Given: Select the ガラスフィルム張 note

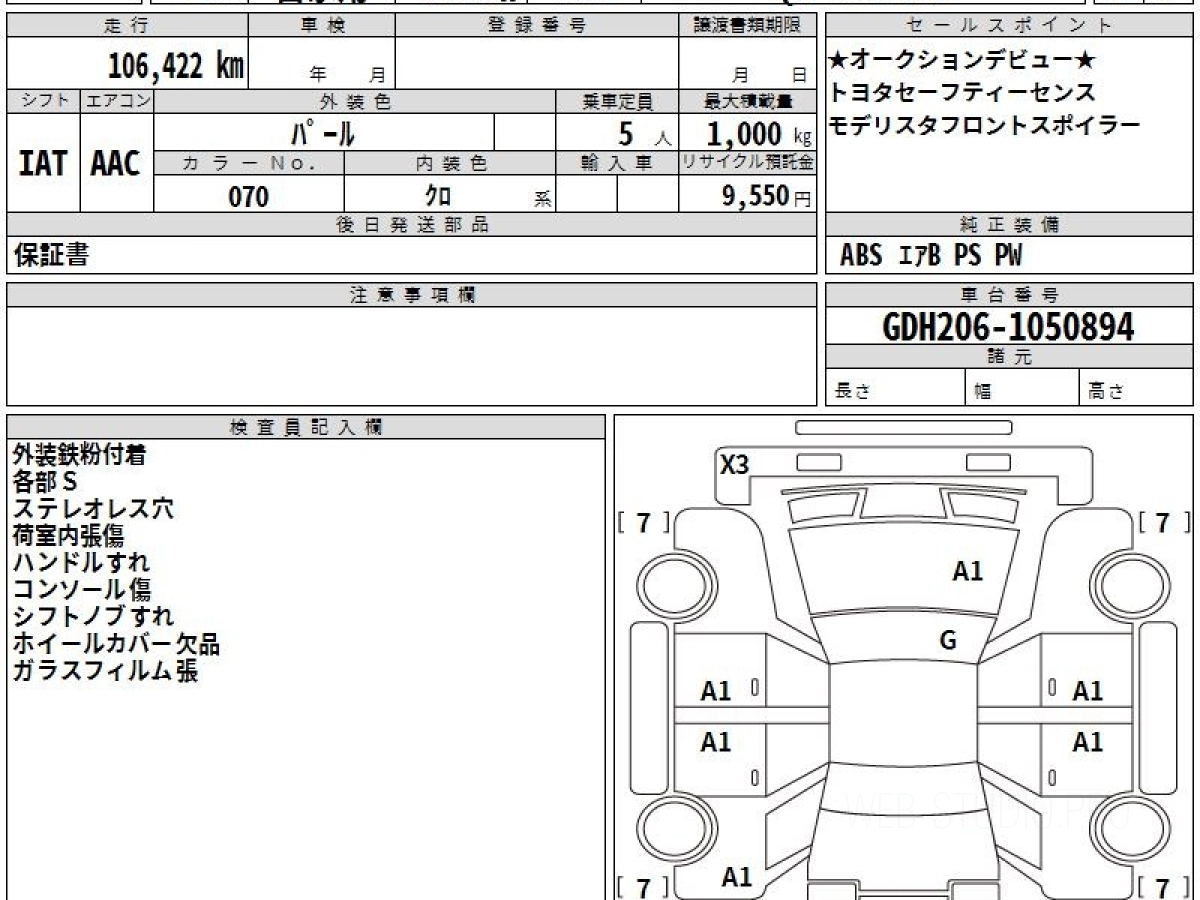Looking at the screenshot, I should 105,671.
